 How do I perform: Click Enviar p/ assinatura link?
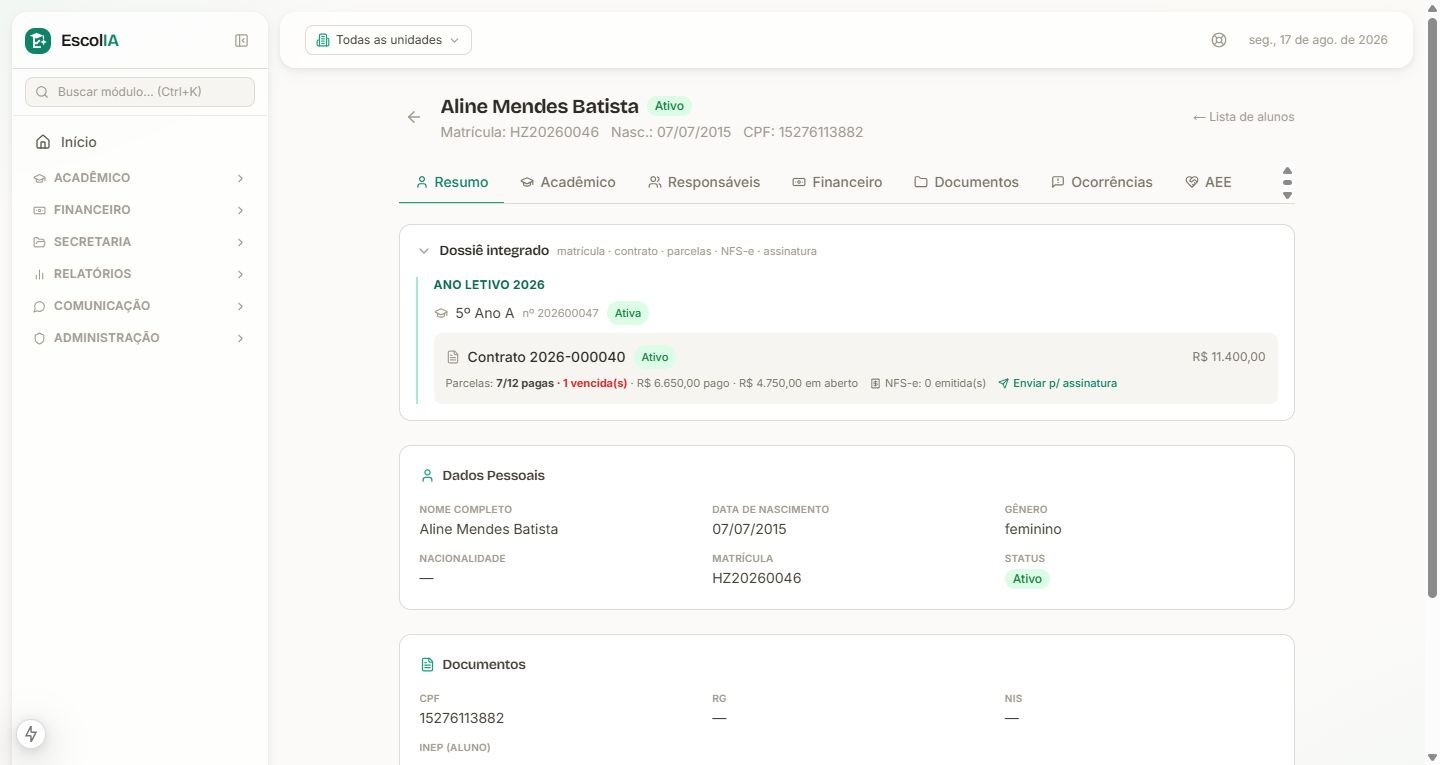[1057, 383]
